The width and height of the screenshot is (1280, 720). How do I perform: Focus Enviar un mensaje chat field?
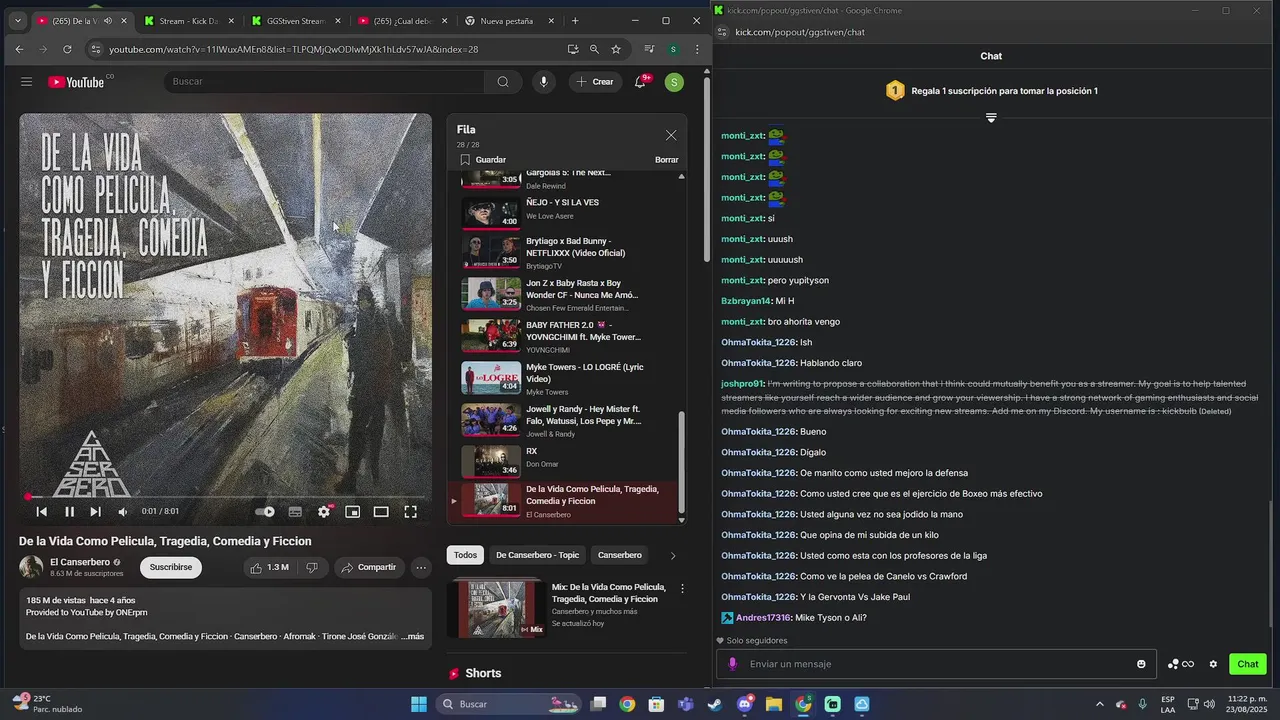coord(935,664)
